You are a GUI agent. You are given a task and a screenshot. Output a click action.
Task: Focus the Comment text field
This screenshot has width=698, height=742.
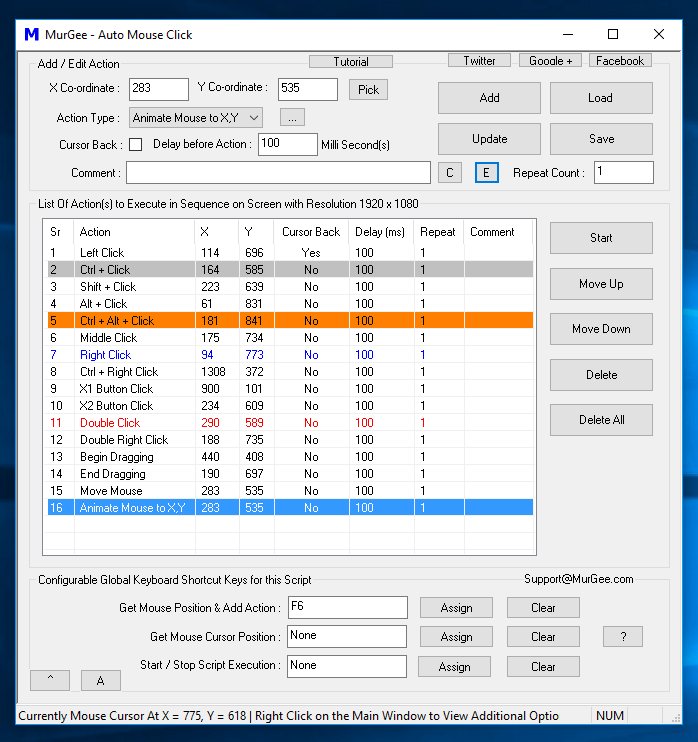[278, 172]
